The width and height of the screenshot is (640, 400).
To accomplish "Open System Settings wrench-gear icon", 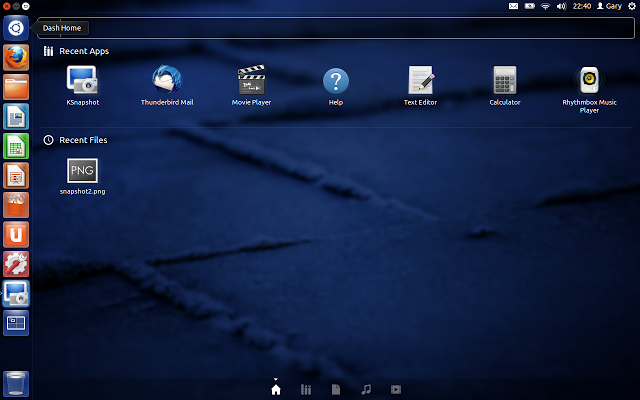I will pyautogui.click(x=16, y=264).
